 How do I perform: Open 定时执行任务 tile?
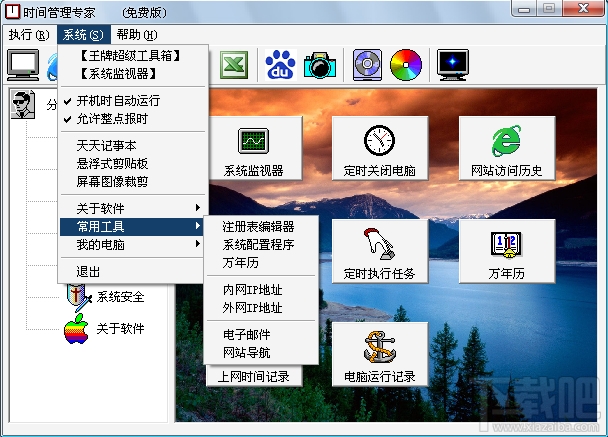[380, 251]
